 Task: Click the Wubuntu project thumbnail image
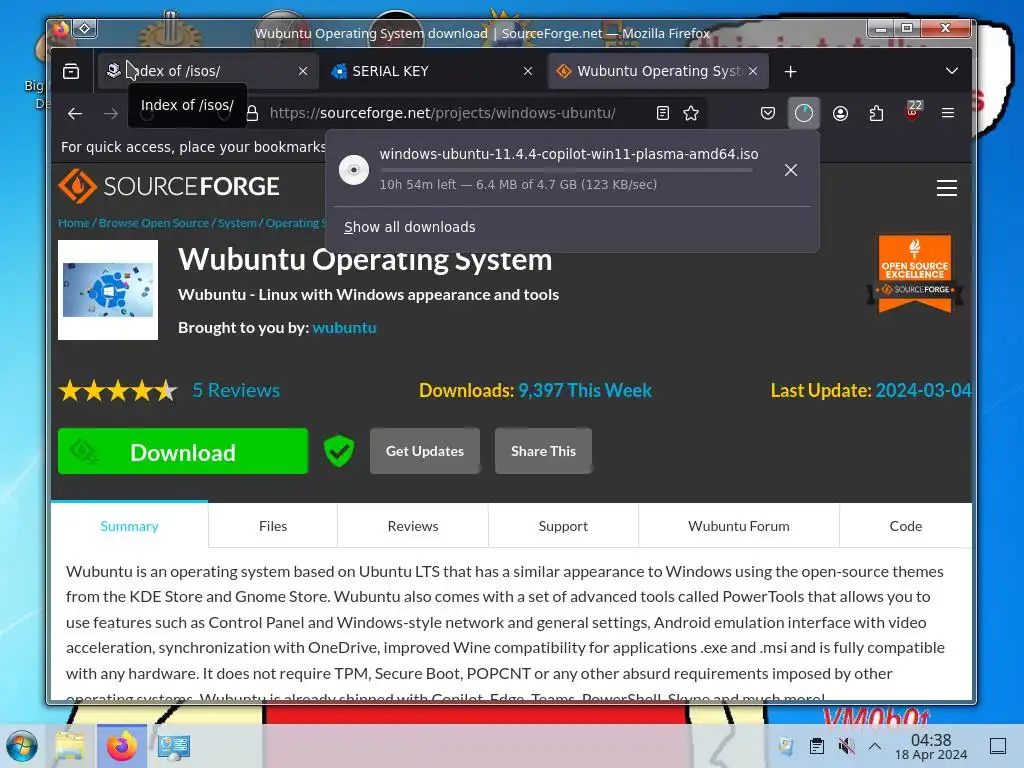pyautogui.click(x=108, y=290)
